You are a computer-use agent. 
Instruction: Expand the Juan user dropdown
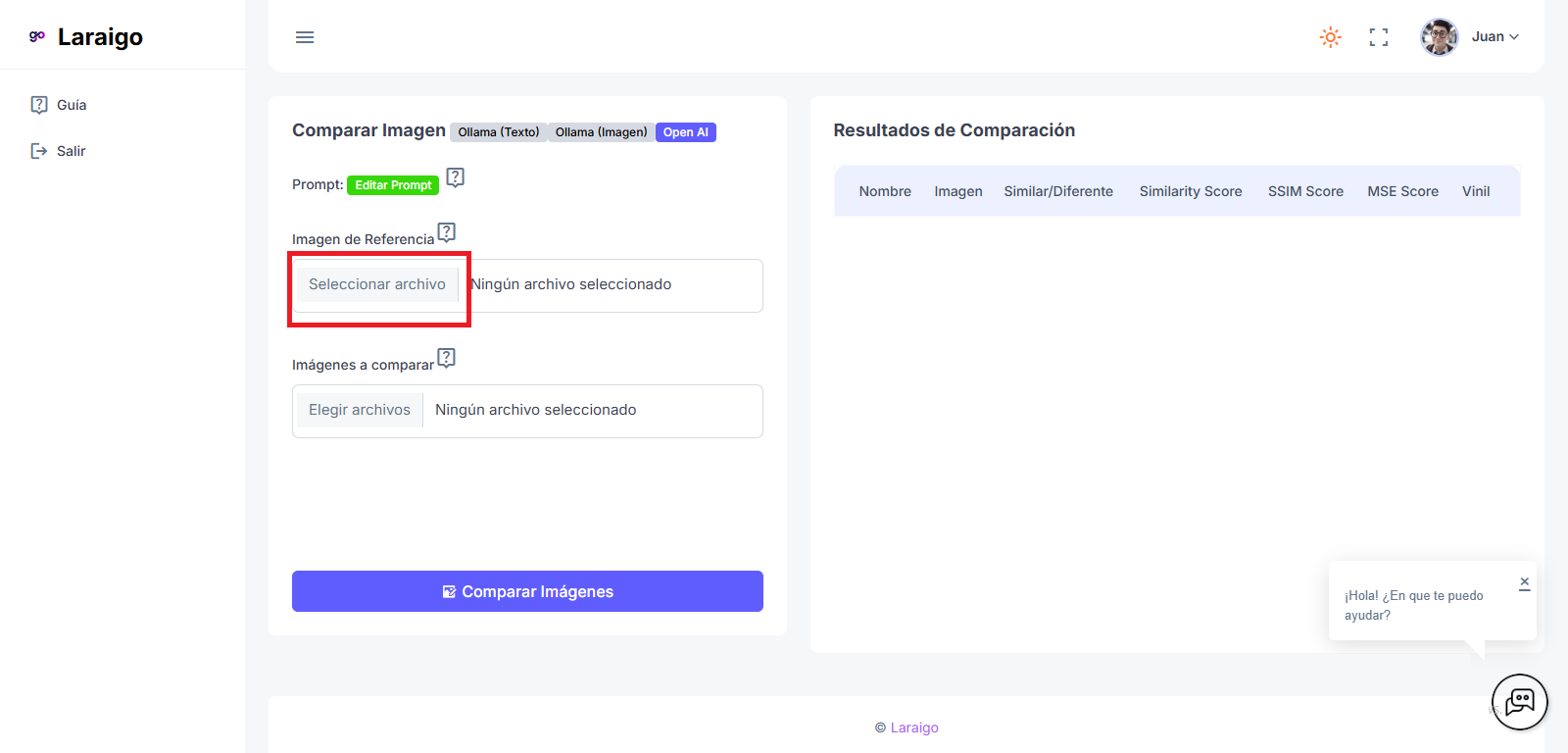coord(1495,37)
